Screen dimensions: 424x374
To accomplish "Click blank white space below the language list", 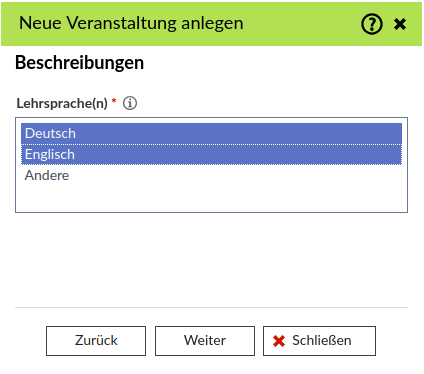I will pyautogui.click(x=211, y=260).
